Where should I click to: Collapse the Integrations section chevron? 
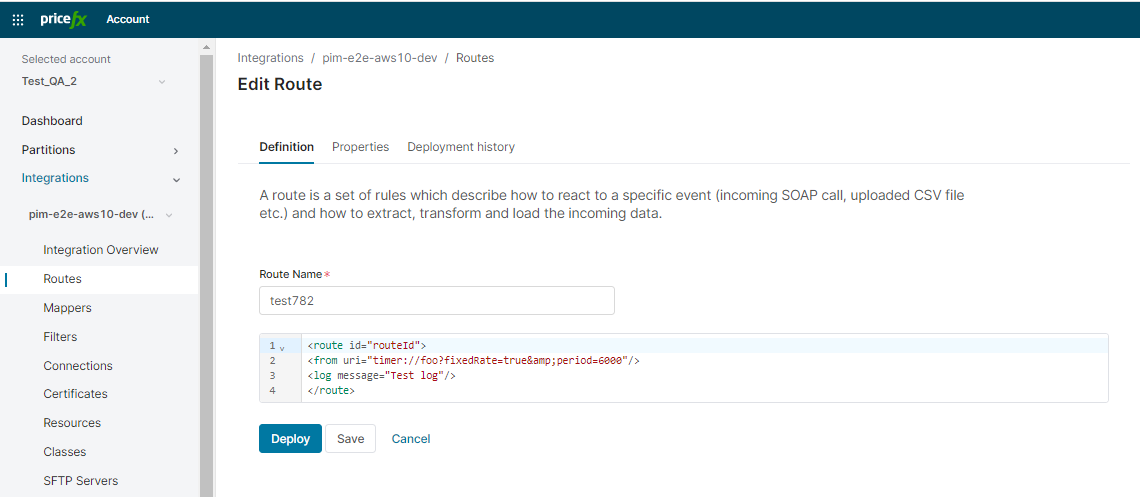[x=176, y=179]
